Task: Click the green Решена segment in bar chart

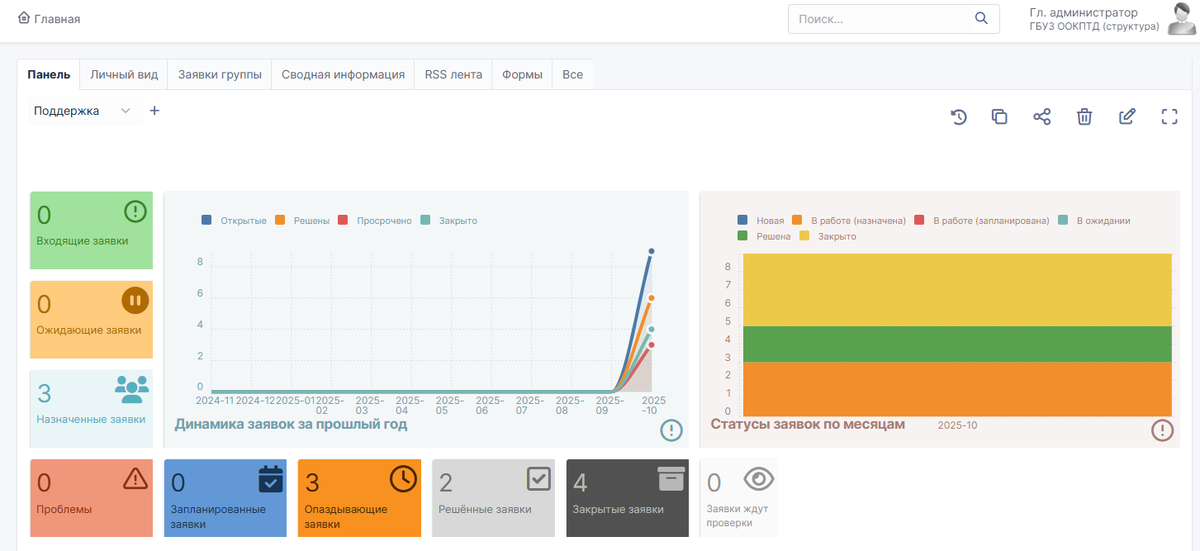Action: pos(955,344)
